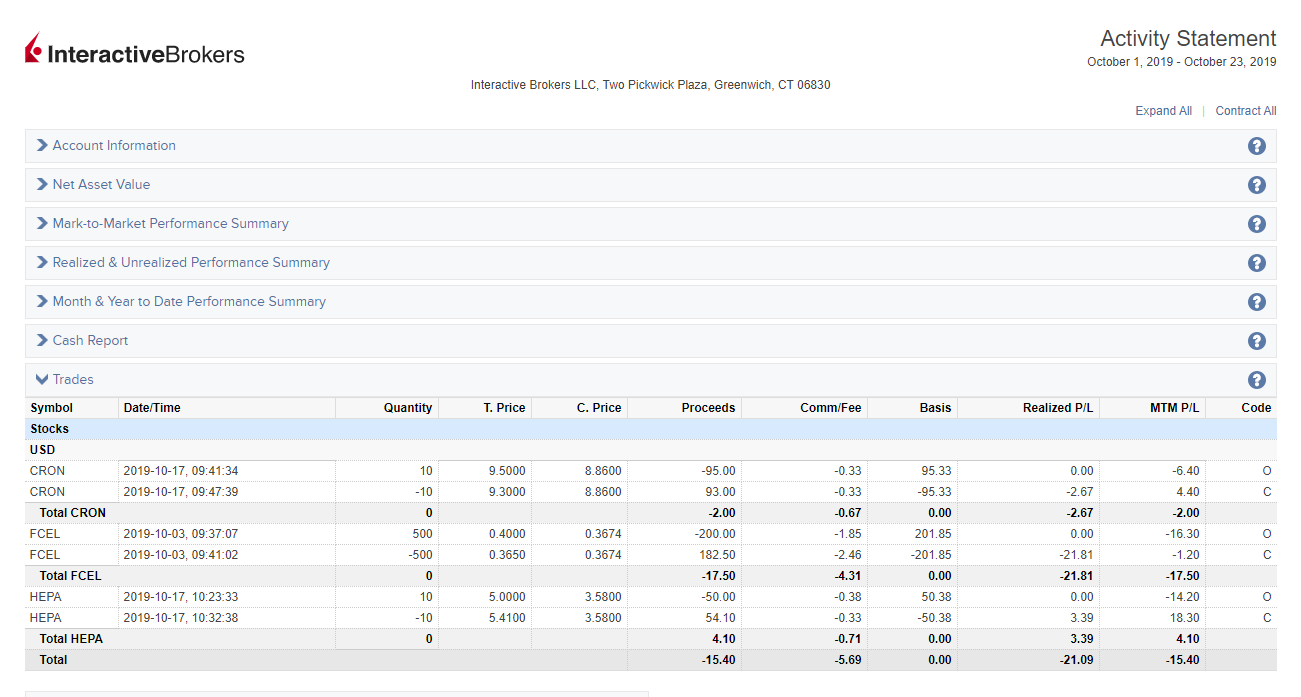Screen dimensions: 1301x697
Task: Select the first CRON trade row symbol
Action: 47,471
